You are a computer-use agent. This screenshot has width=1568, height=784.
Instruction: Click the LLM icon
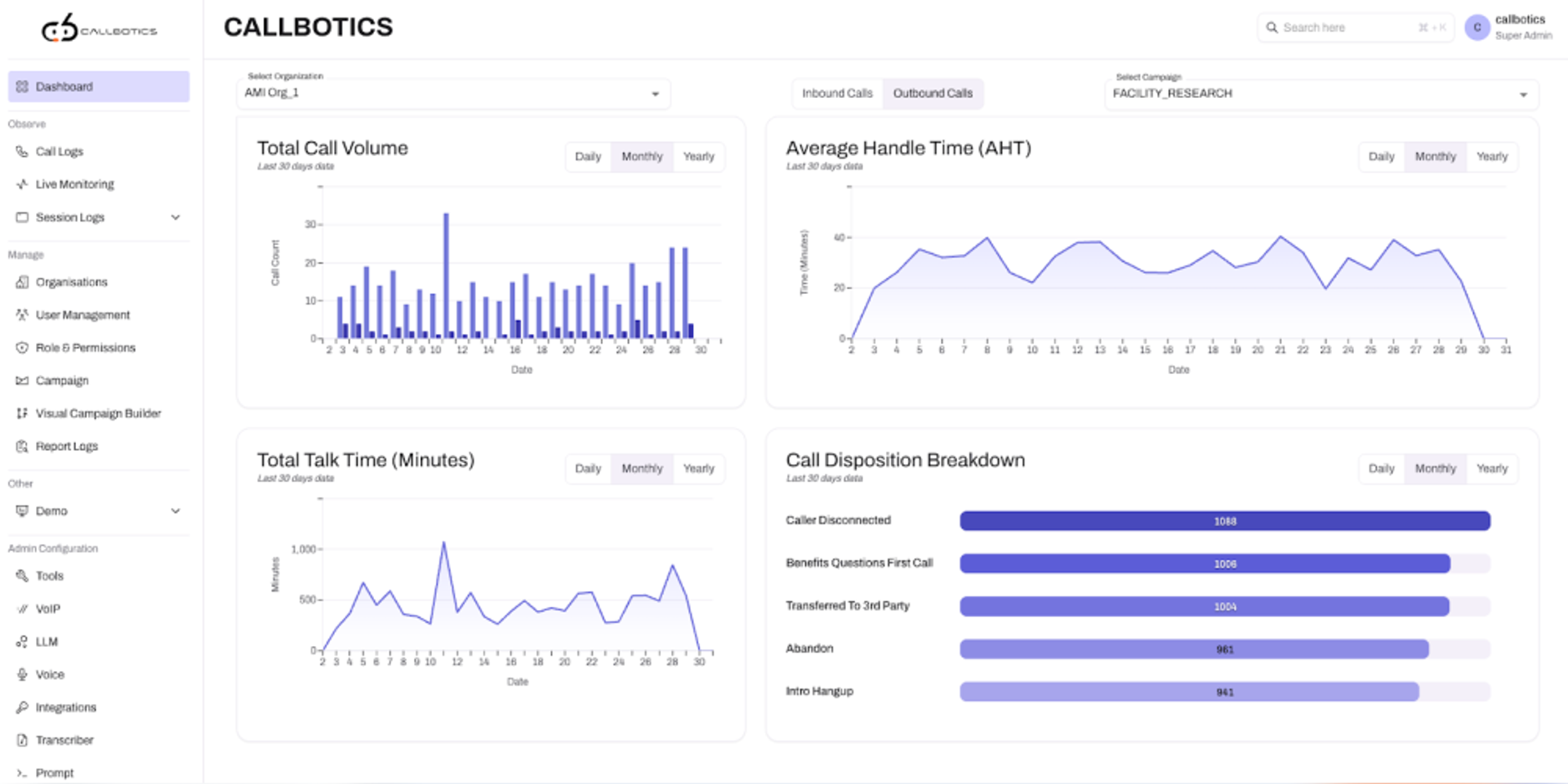[x=22, y=642]
